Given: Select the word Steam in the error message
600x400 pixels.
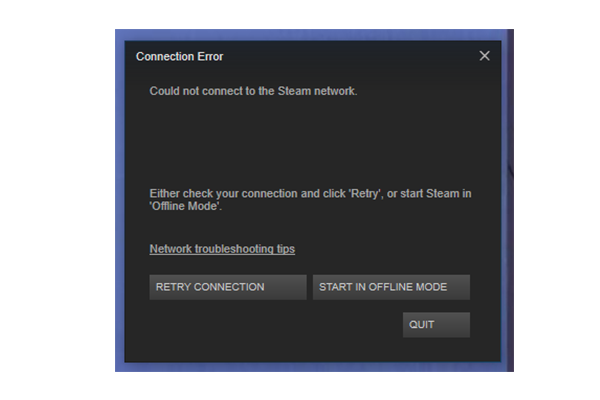Looking at the screenshot, I should coord(294,91).
